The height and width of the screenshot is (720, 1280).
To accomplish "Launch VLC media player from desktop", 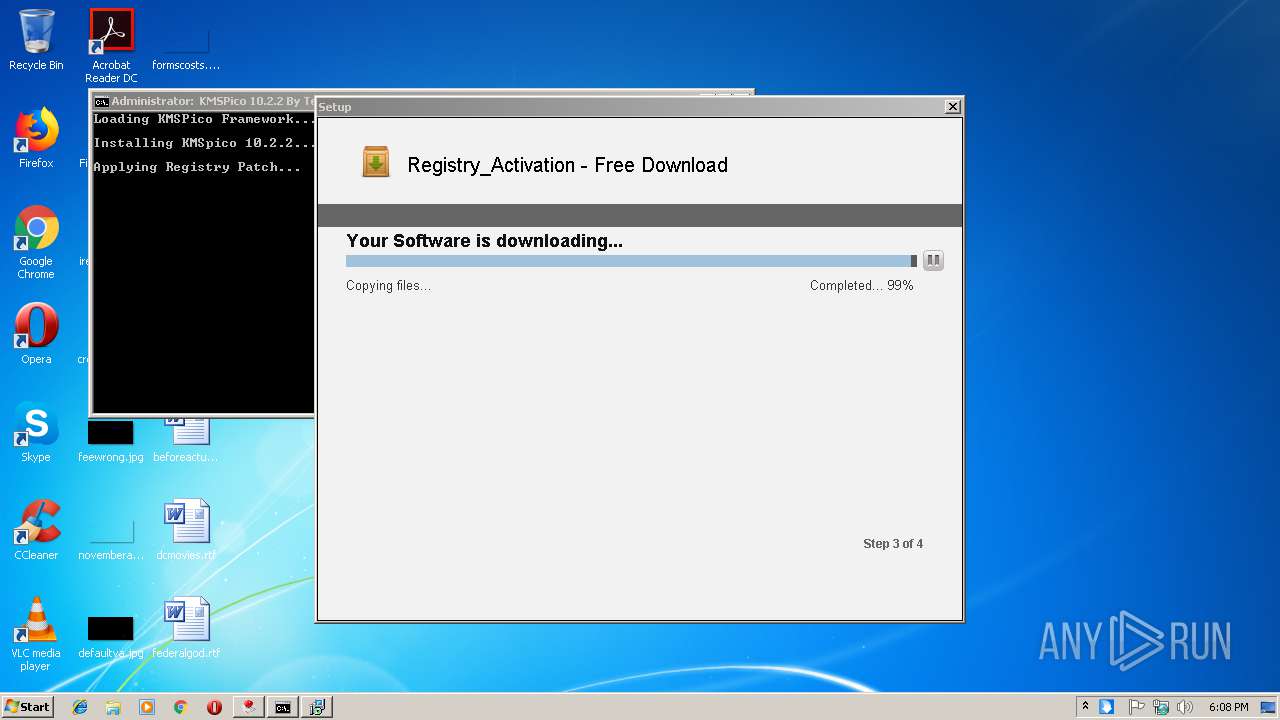I will pos(36,634).
